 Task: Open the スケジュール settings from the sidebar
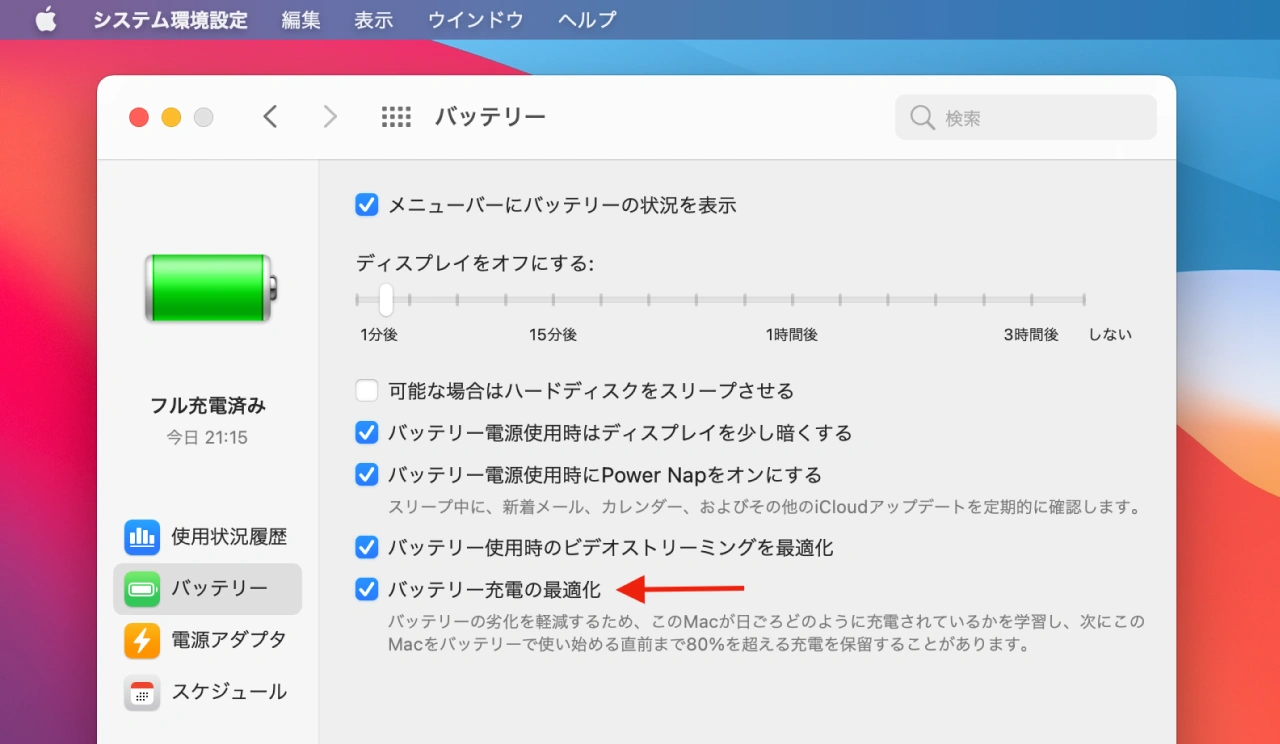click(x=142, y=693)
